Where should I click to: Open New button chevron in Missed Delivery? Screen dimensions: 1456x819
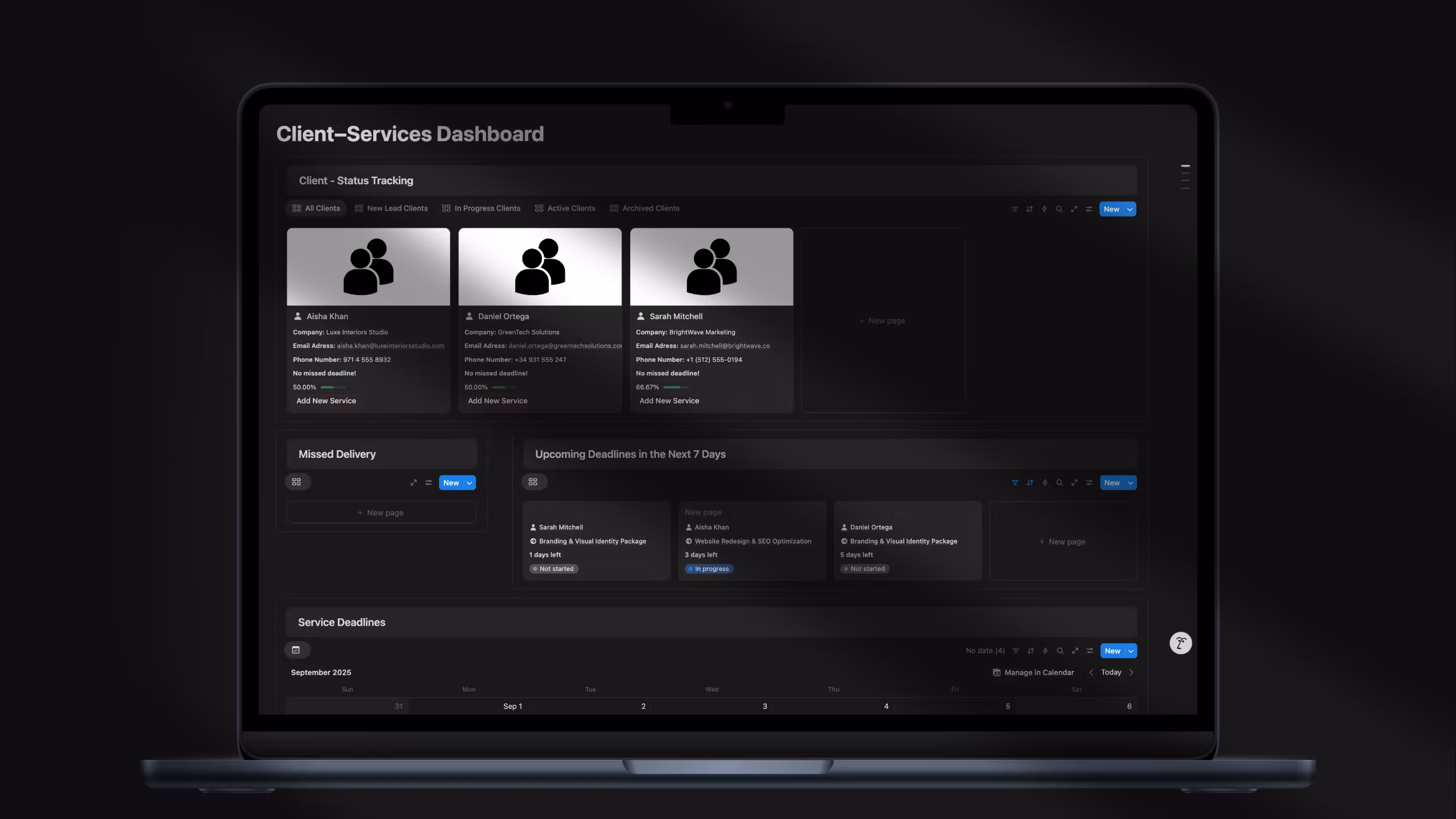(x=469, y=483)
